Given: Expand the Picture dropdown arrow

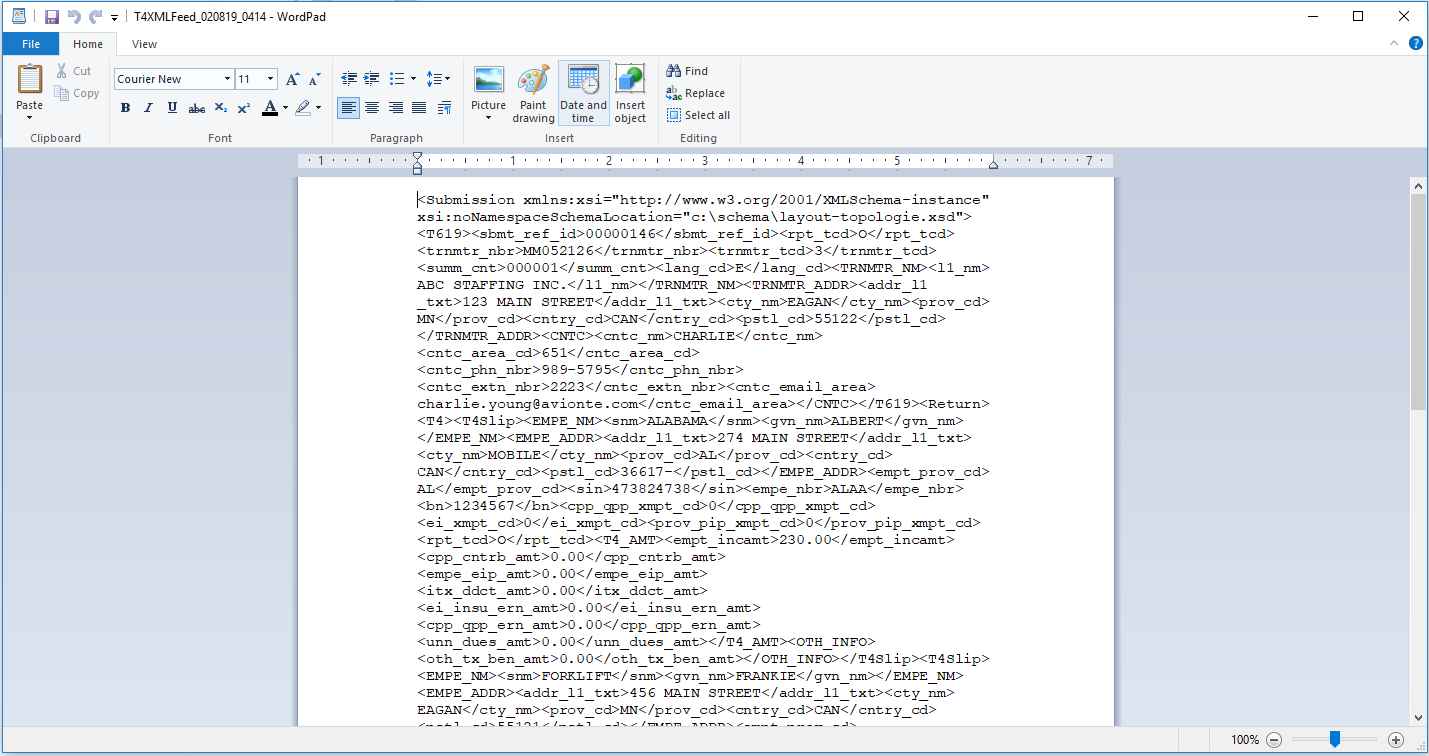Looking at the screenshot, I should click(x=489, y=117).
